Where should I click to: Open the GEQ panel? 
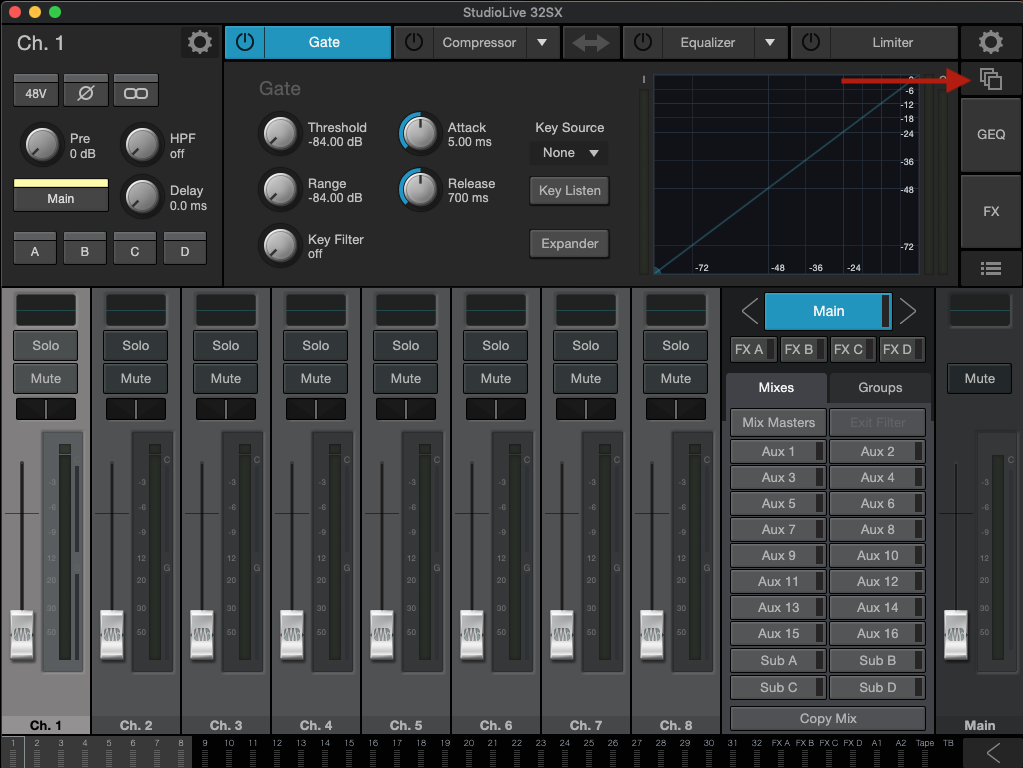[990, 134]
